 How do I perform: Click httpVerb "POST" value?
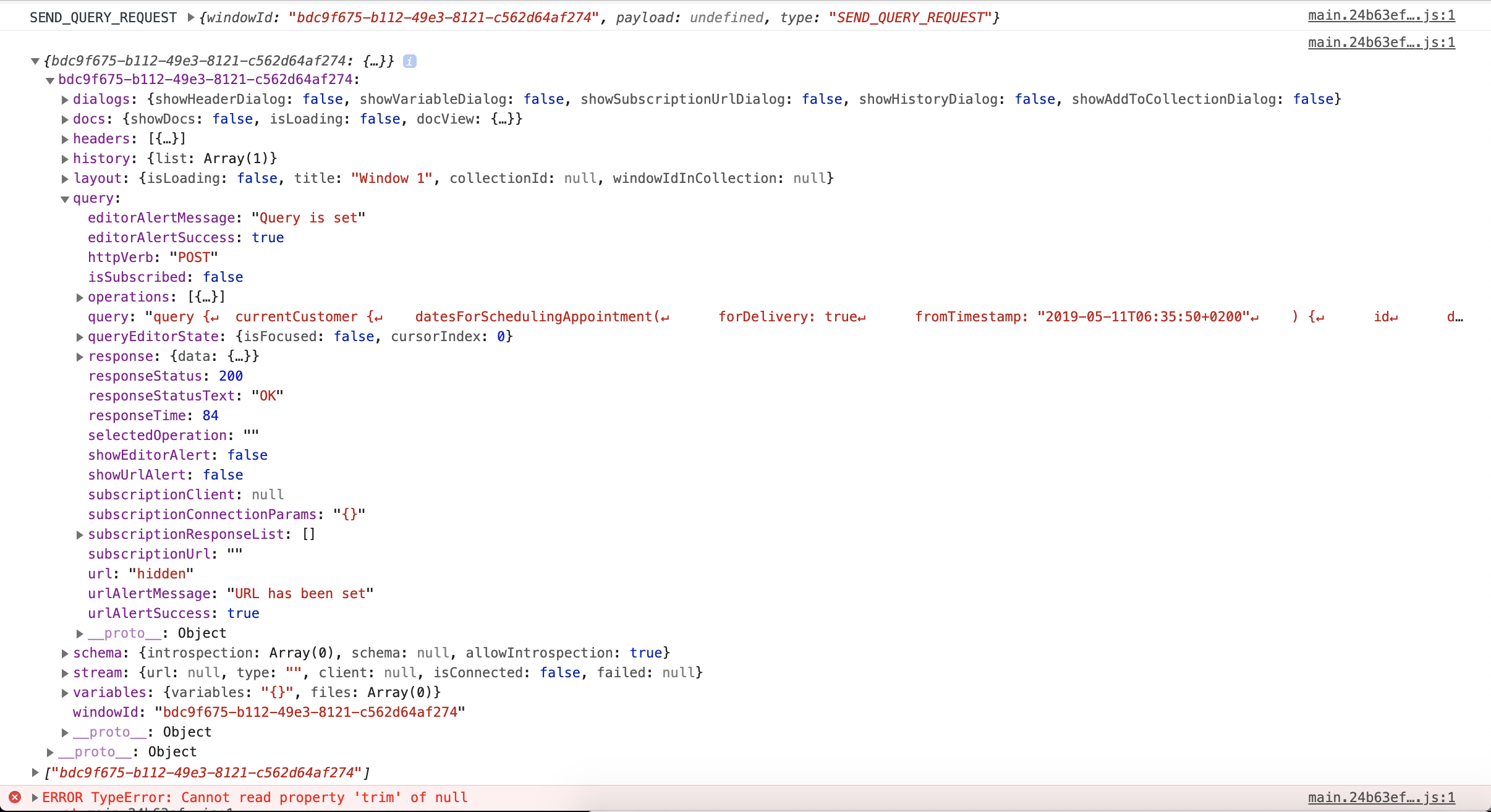(x=194, y=257)
